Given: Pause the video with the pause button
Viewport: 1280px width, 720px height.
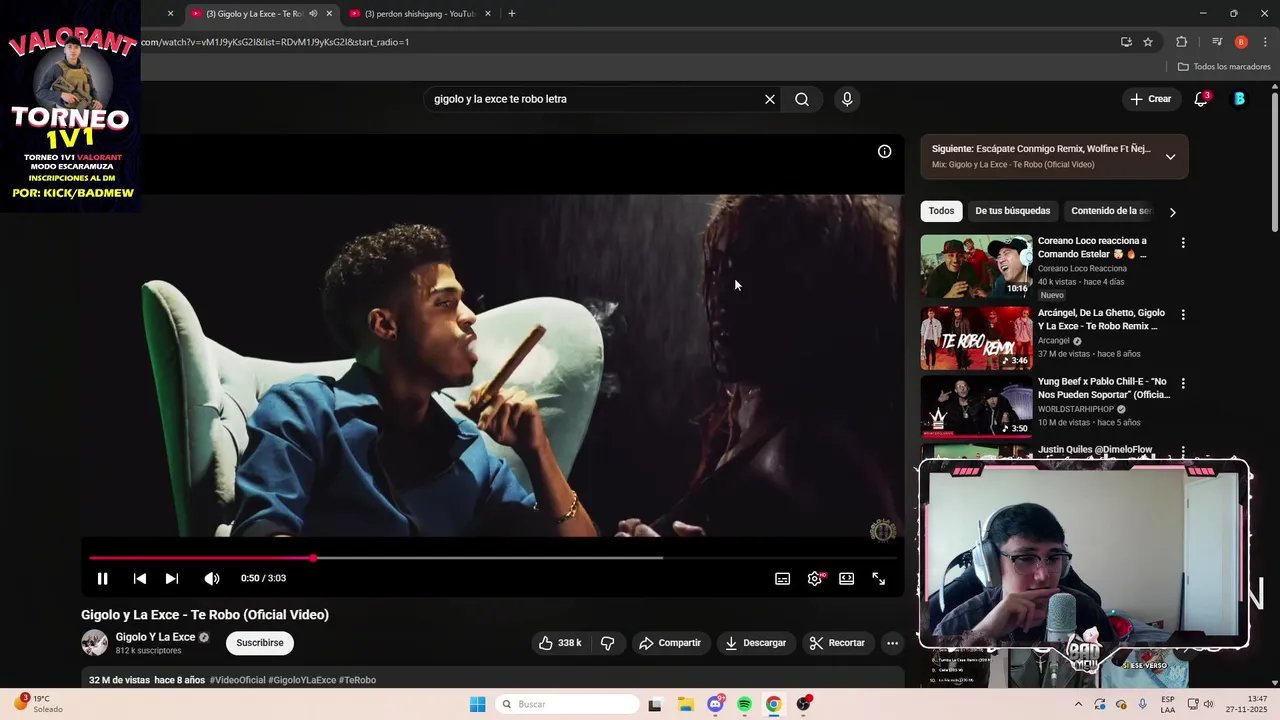Looking at the screenshot, I should (102, 578).
